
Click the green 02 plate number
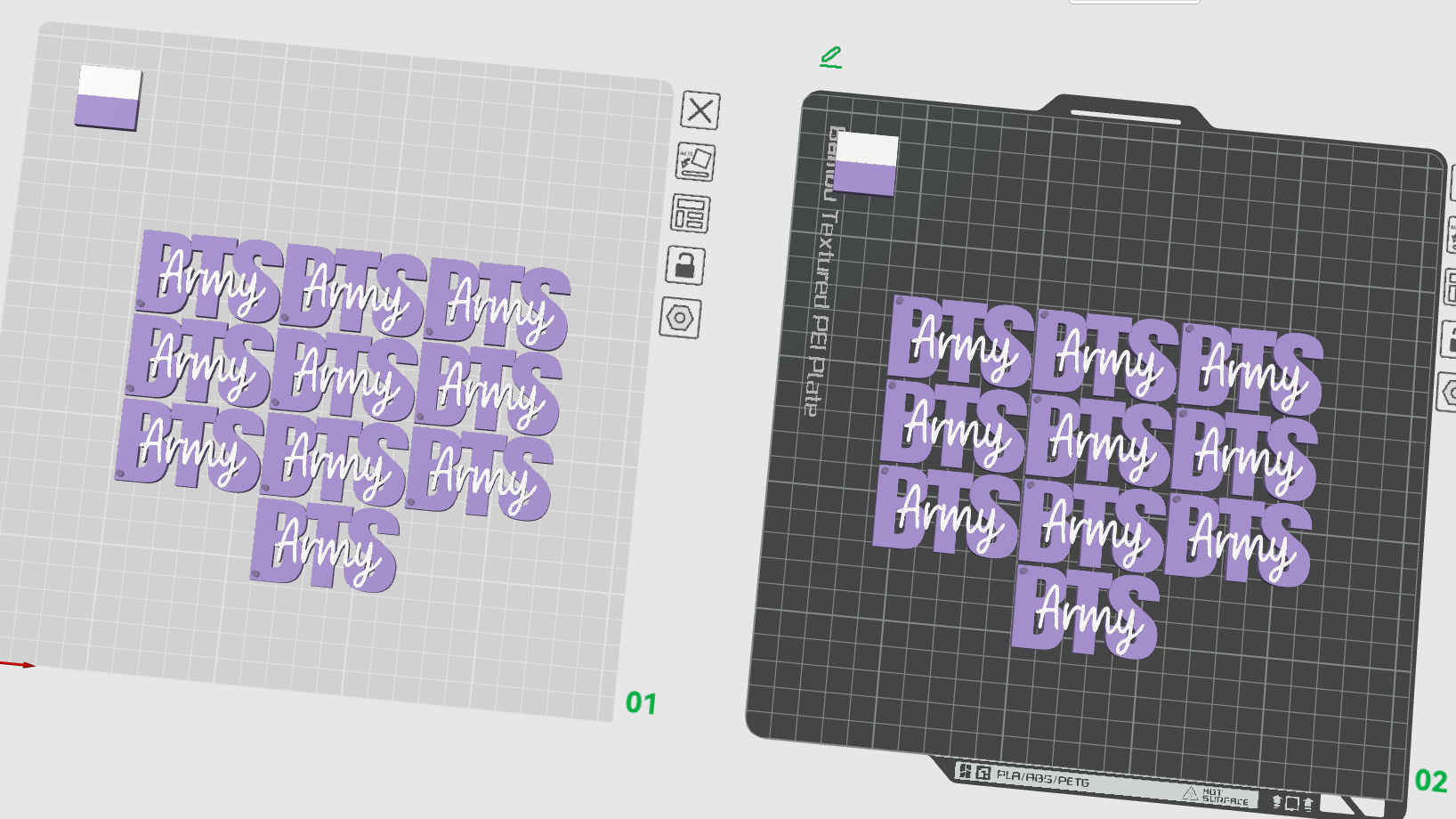point(1431,782)
